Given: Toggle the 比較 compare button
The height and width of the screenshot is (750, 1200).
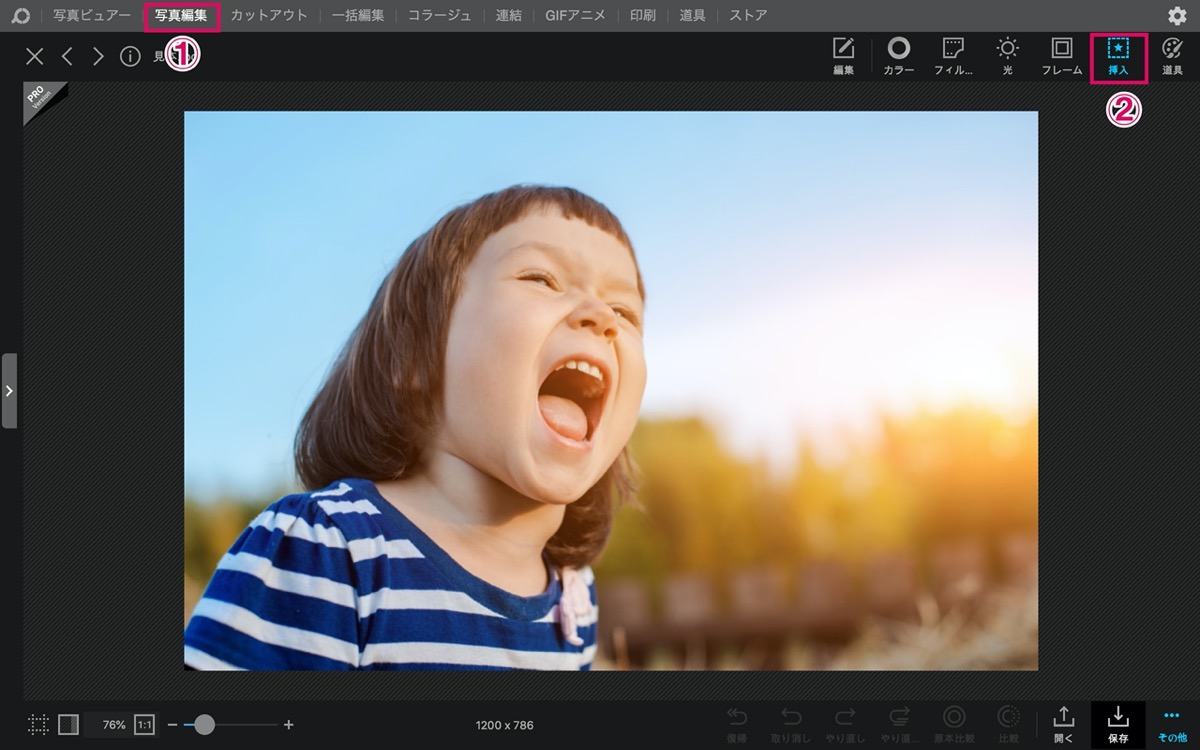Looking at the screenshot, I should coord(1009,725).
